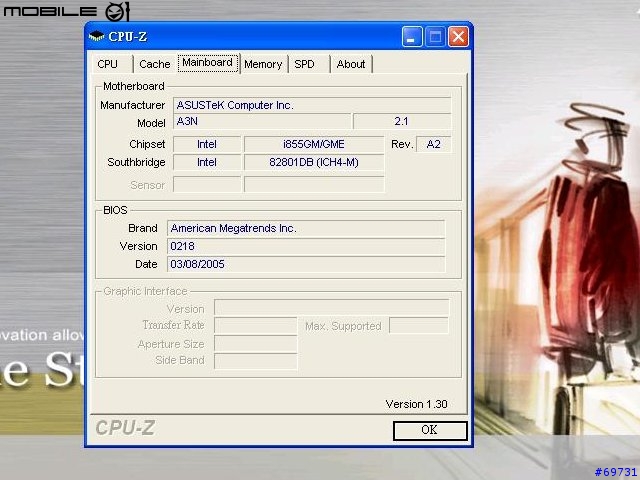Click the Chipset vendor field Intel
This screenshot has height=480, width=640.
207,144
